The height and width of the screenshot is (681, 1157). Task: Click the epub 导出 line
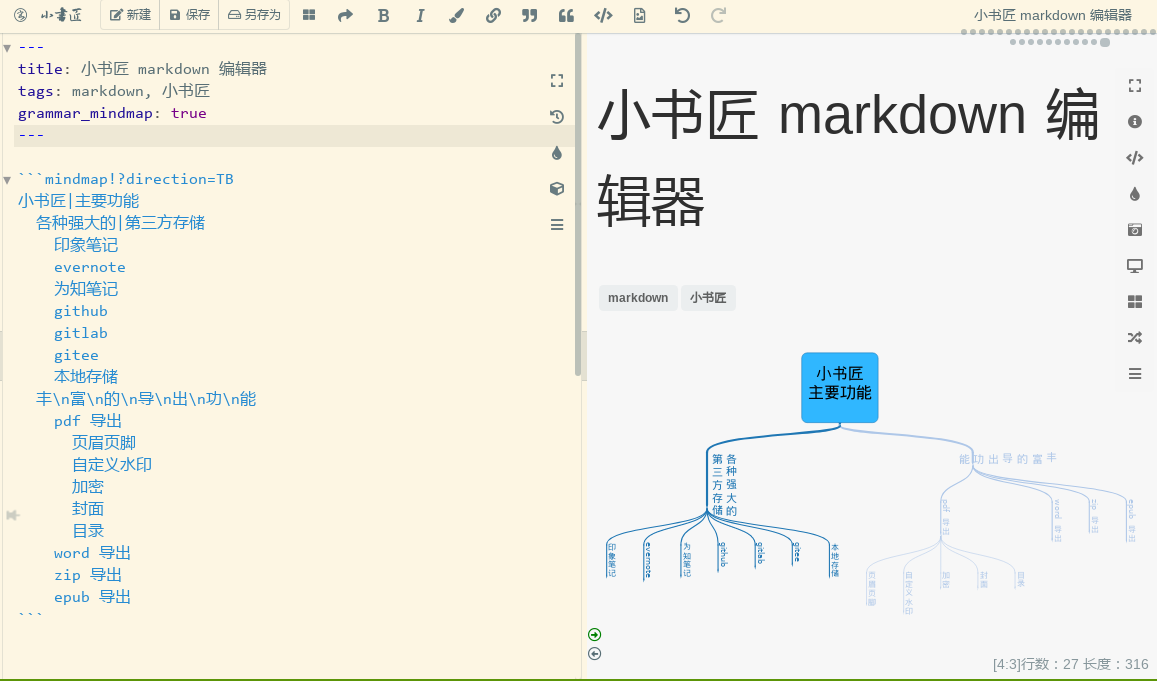[92, 598]
